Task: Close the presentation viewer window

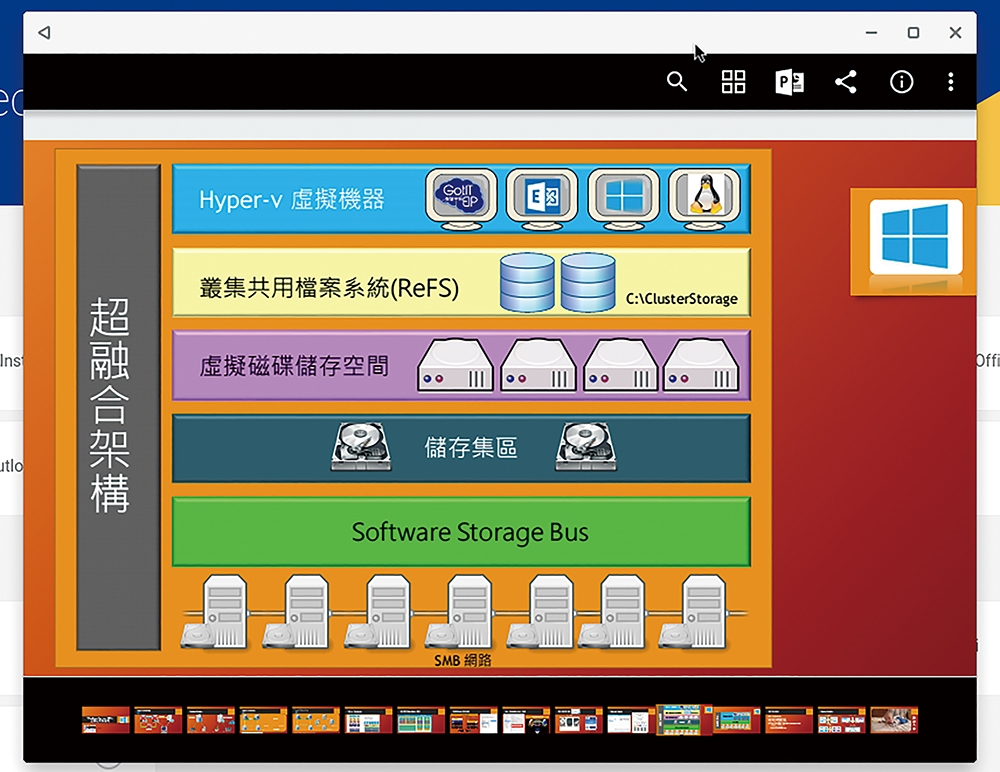Action: tap(955, 33)
